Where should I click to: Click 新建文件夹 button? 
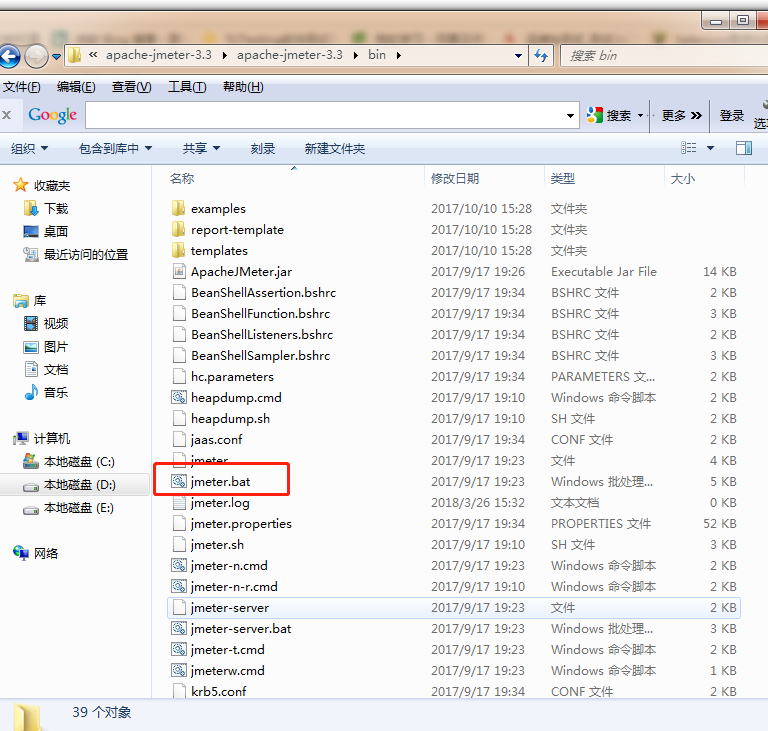(335, 148)
